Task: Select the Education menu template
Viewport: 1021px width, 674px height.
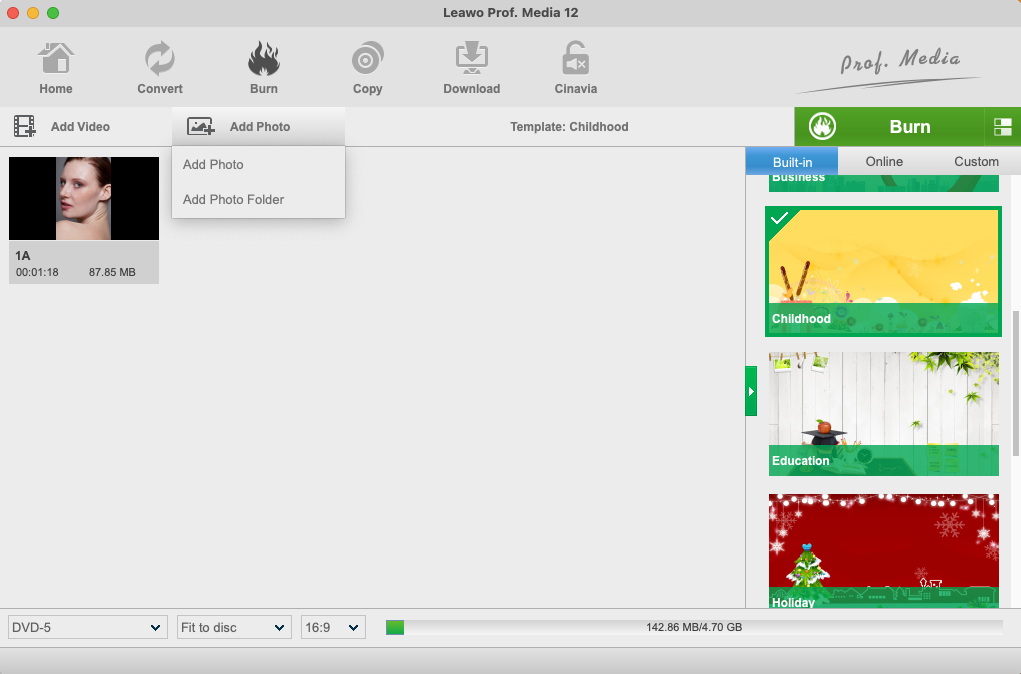Action: point(884,414)
